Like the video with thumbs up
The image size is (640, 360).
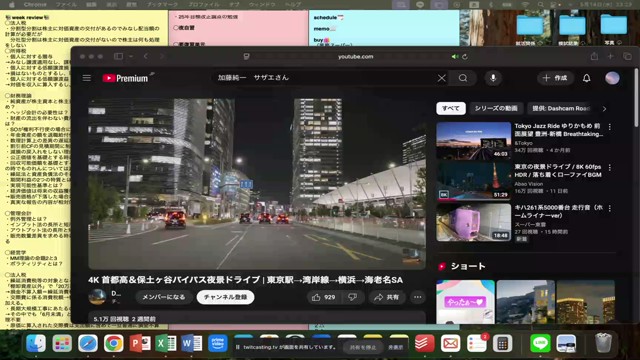click(x=324, y=297)
